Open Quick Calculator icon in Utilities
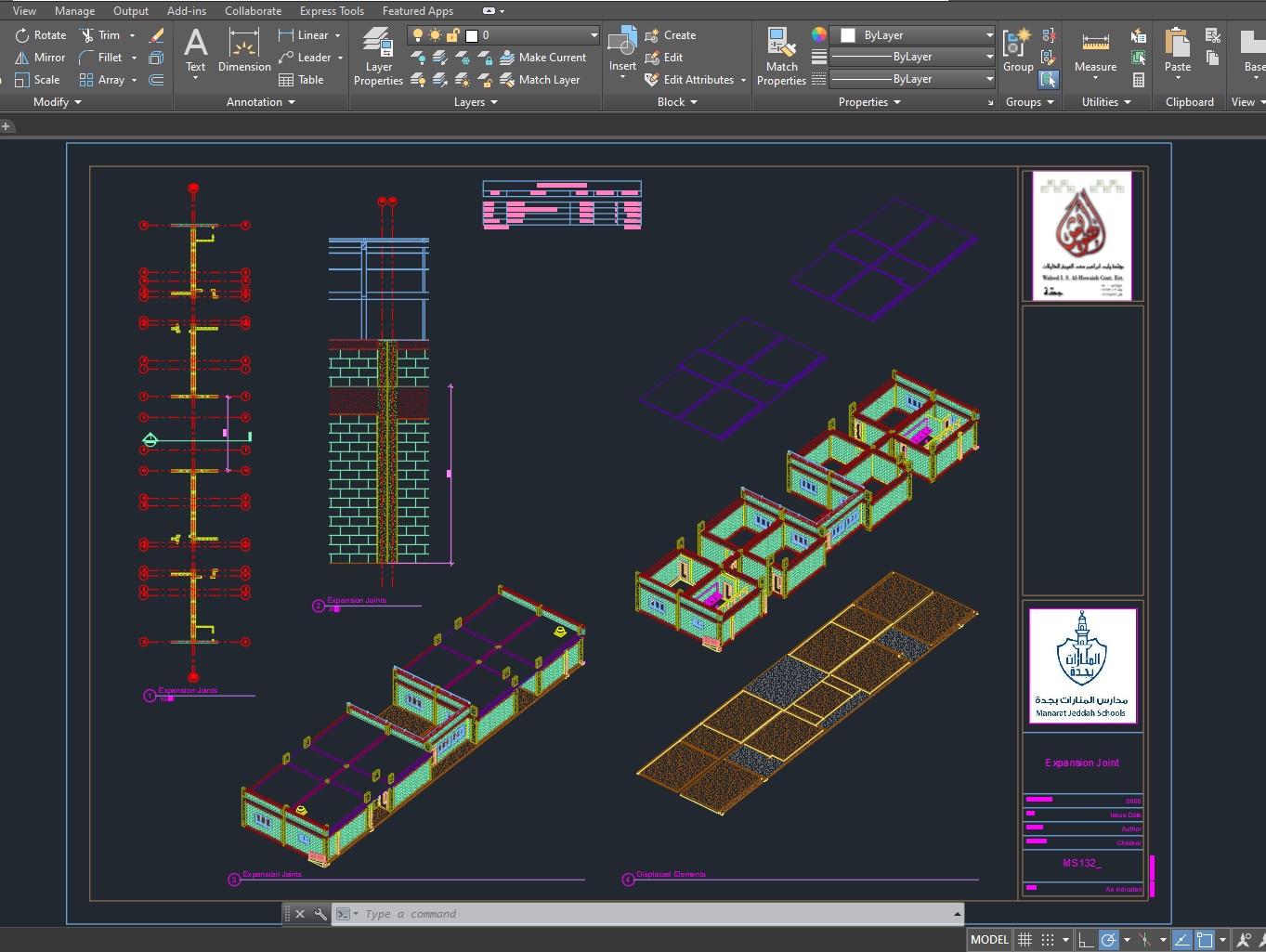This screenshot has height=952, width=1266. [1138, 80]
